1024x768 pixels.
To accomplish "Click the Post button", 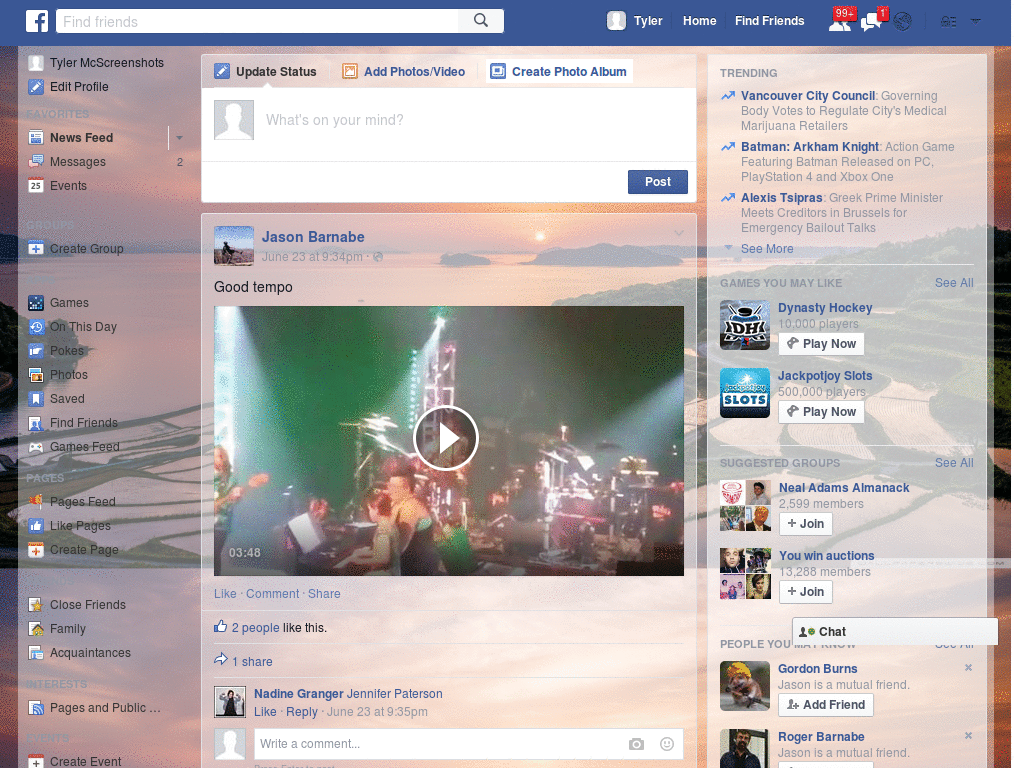I will [657, 181].
